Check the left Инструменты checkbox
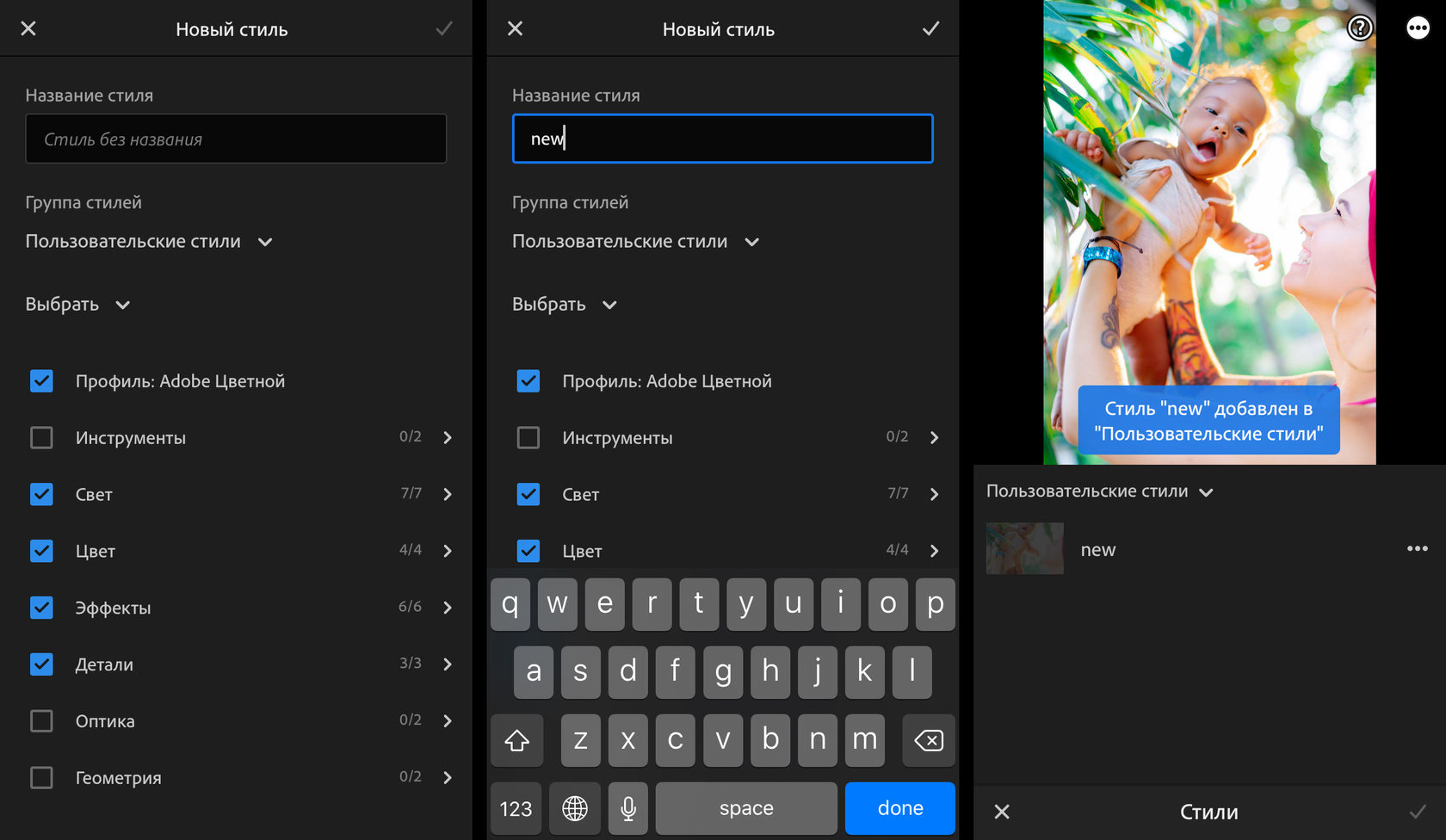The width and height of the screenshot is (1446, 840). [x=41, y=437]
